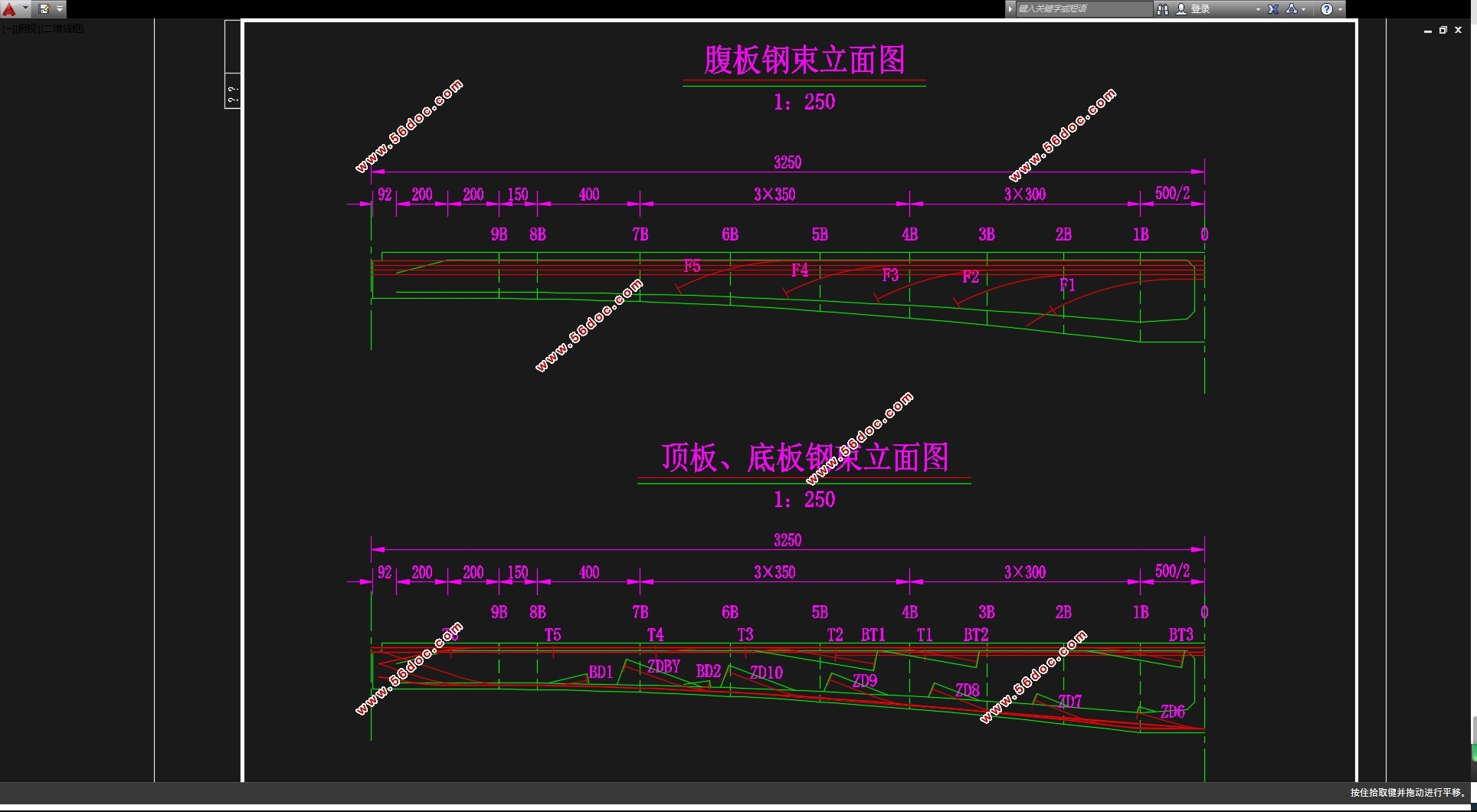
Task: Open Autodesk Exchange X icon
Action: pyautogui.click(x=1273, y=9)
